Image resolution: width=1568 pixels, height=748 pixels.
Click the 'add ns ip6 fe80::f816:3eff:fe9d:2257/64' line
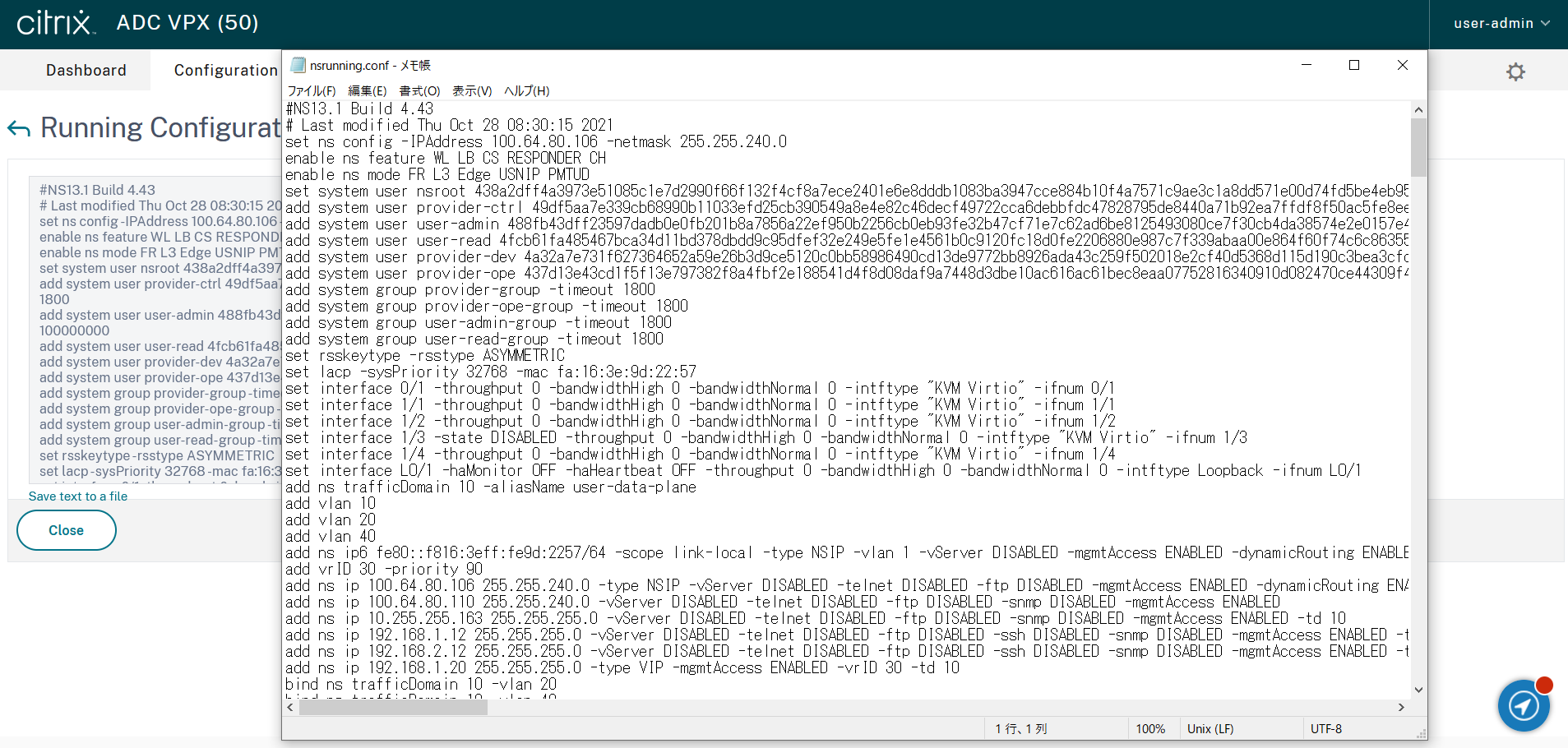pyautogui.click(x=847, y=552)
